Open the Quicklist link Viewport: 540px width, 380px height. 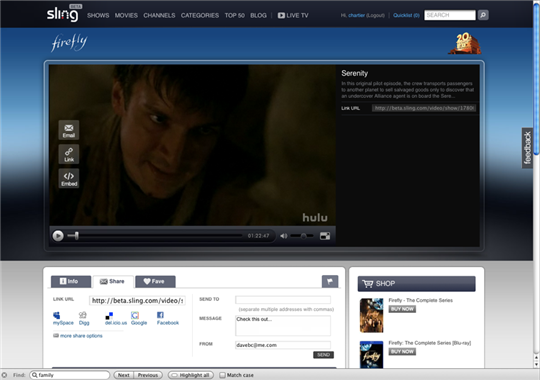click(x=406, y=15)
